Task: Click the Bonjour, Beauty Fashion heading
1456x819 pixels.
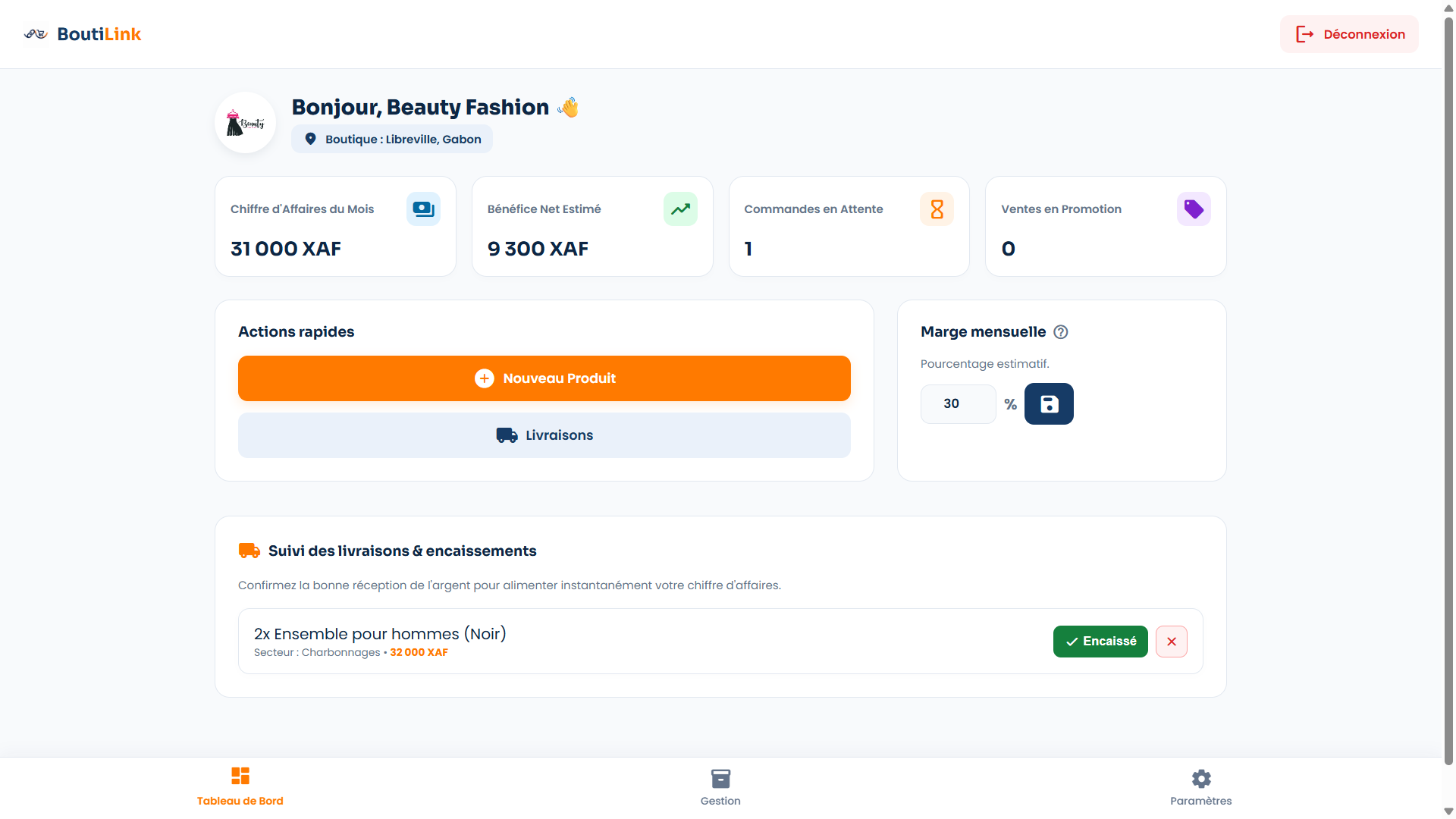Action: (420, 108)
